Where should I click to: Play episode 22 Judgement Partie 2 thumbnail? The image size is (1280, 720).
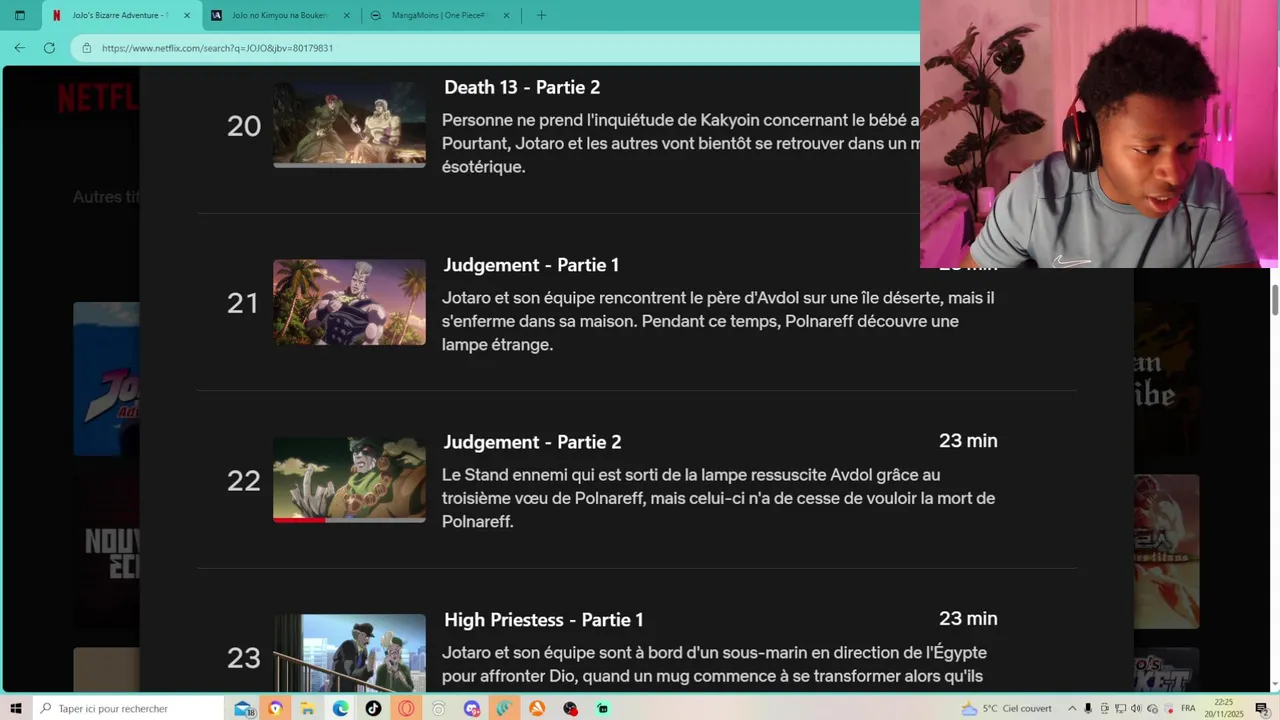(x=349, y=479)
